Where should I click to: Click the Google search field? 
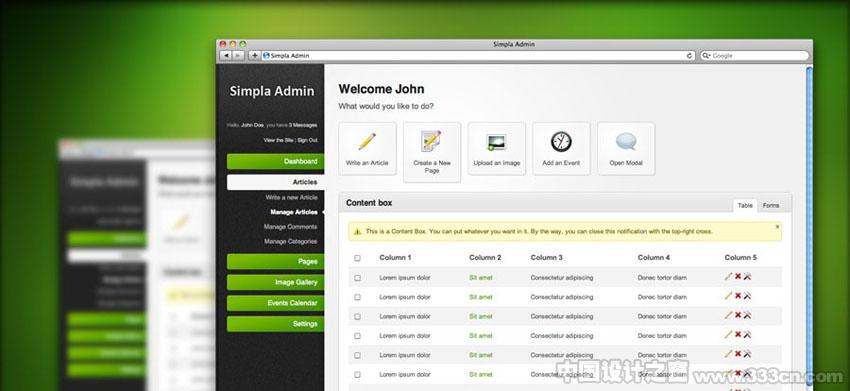tap(754, 55)
